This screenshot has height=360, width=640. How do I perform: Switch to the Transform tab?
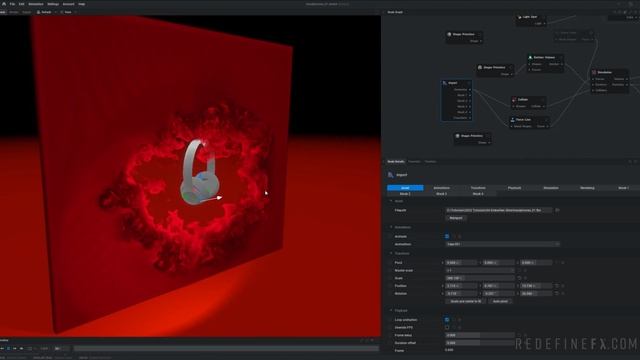pos(478,188)
